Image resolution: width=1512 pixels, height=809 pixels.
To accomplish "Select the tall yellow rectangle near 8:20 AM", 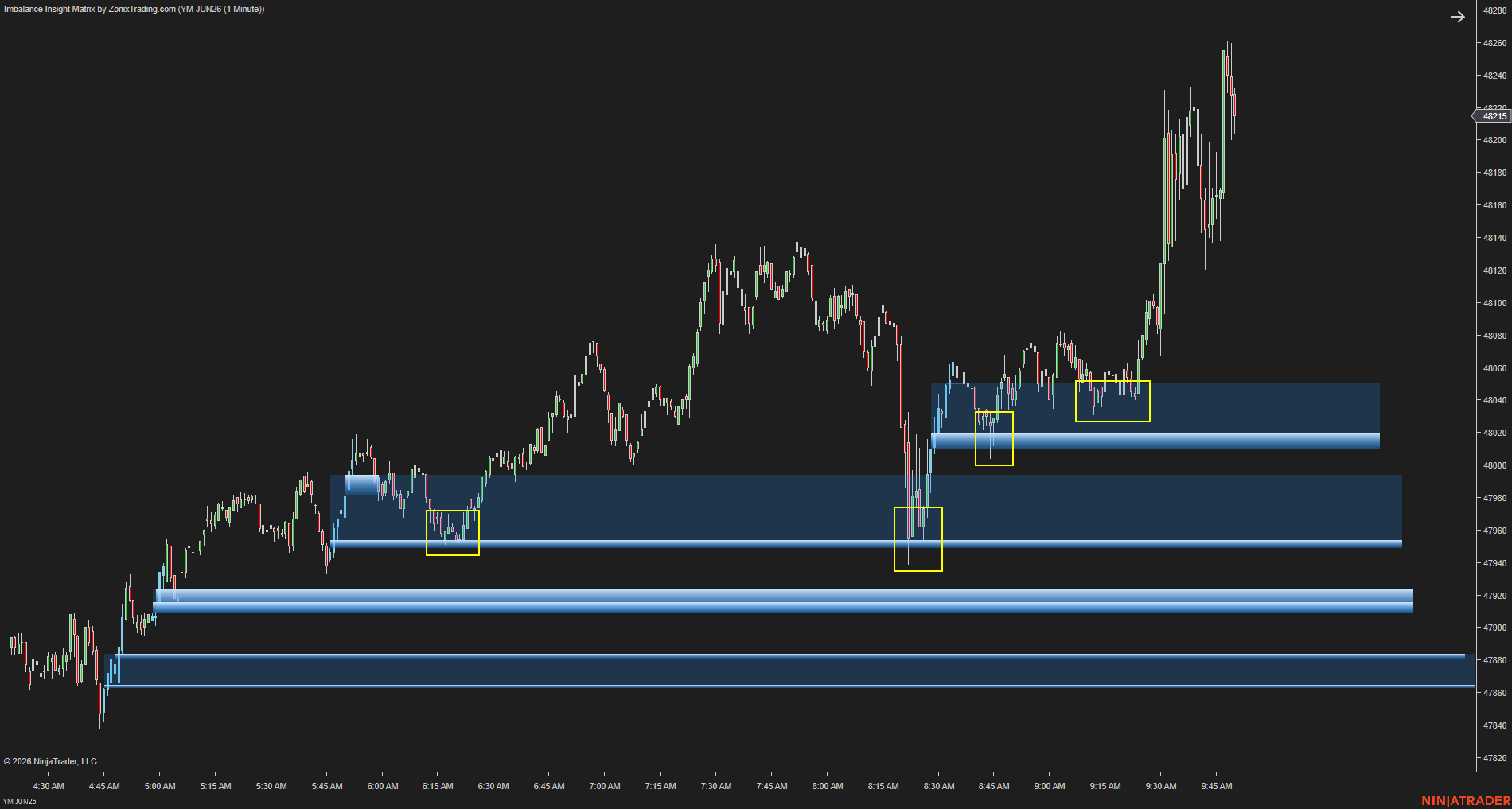I will [918, 539].
